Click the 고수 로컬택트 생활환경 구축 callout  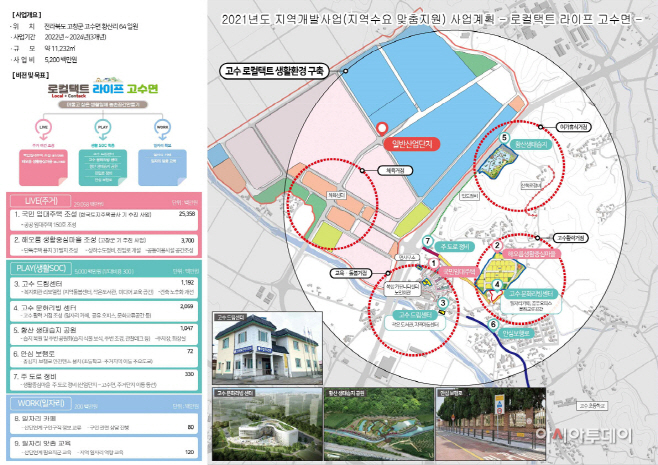pyautogui.click(x=274, y=71)
